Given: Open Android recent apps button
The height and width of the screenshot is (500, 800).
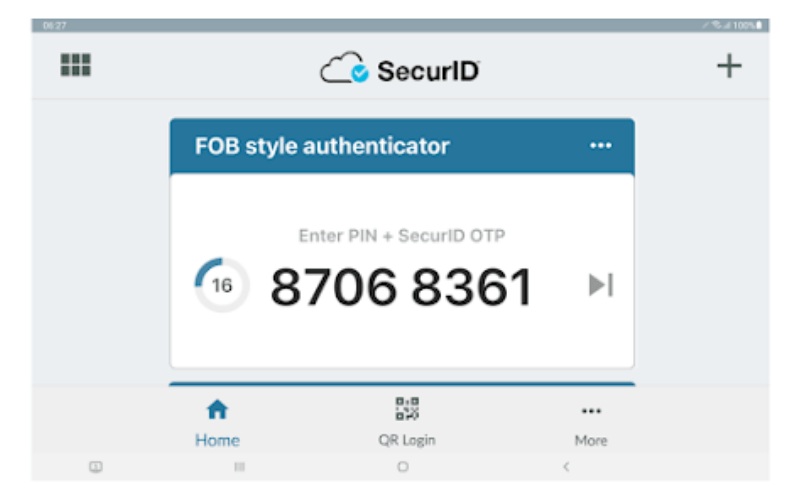Looking at the screenshot, I should (239, 466).
